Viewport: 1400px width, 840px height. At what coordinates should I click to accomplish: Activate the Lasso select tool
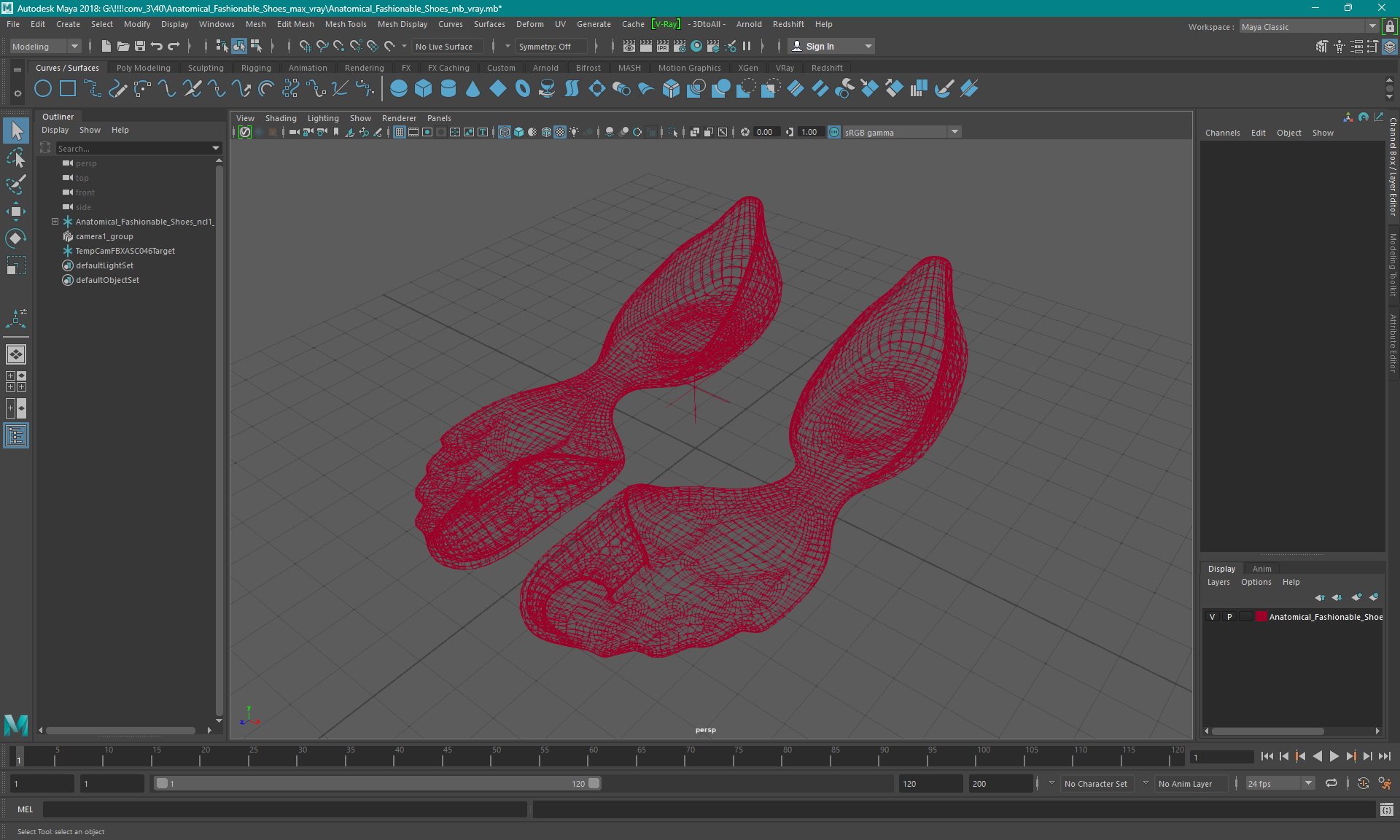click(x=16, y=157)
